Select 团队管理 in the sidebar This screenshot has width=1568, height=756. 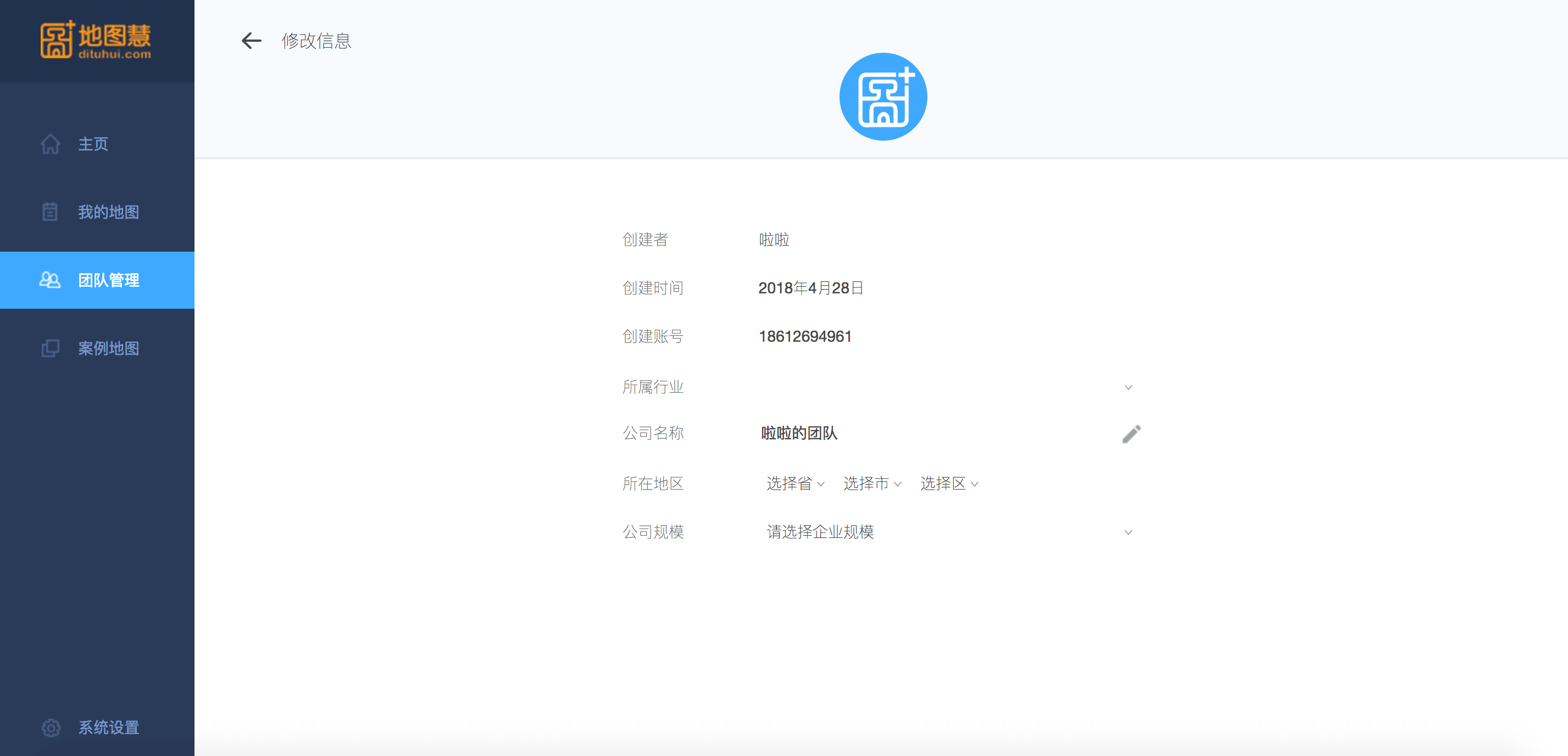tap(97, 280)
